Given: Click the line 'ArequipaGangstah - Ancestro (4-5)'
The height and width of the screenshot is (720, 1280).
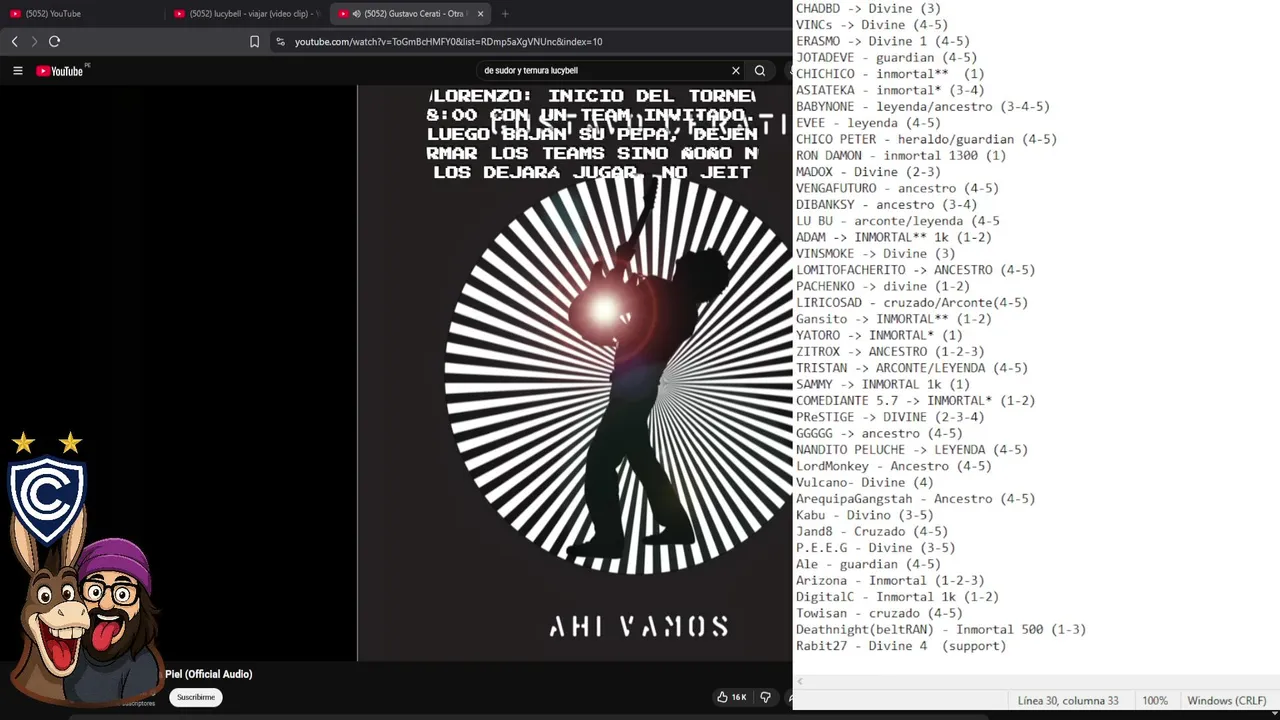Looking at the screenshot, I should pyautogui.click(x=915, y=498).
